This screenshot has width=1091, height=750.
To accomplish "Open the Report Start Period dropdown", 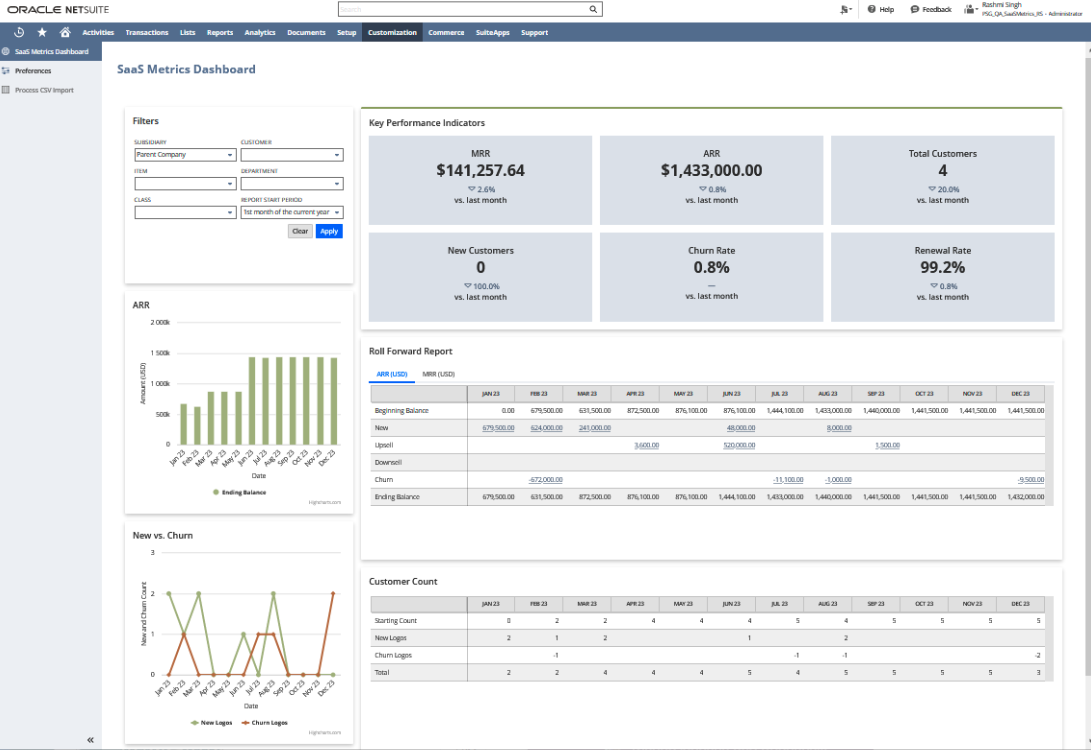I will pyautogui.click(x=292, y=212).
